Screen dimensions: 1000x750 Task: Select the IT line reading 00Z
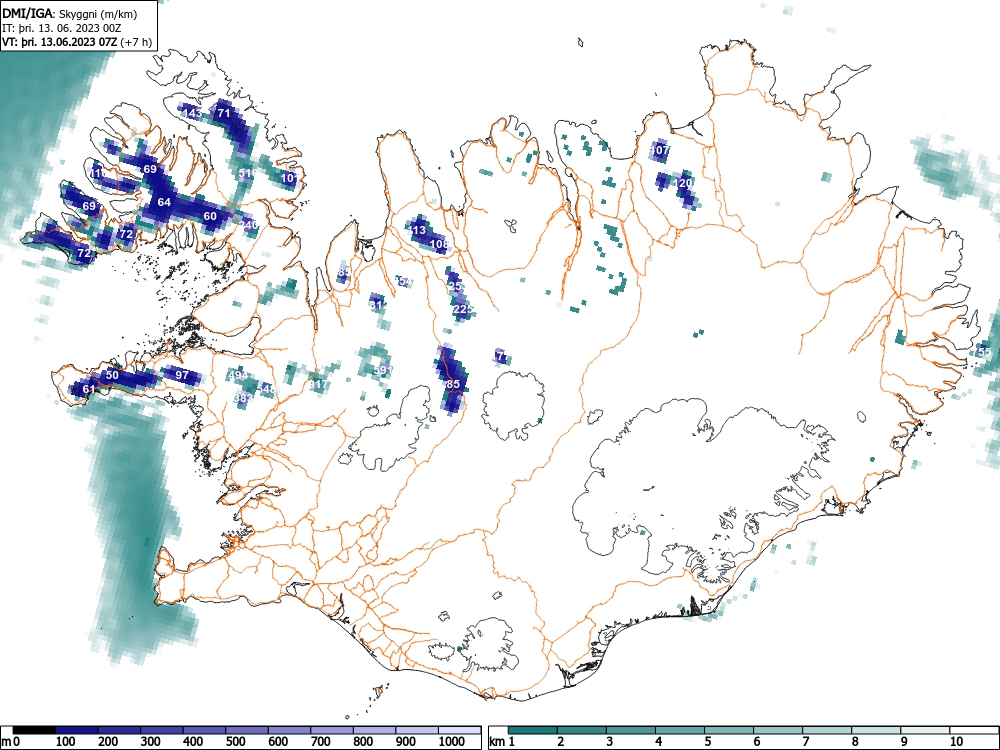click(x=62, y=28)
